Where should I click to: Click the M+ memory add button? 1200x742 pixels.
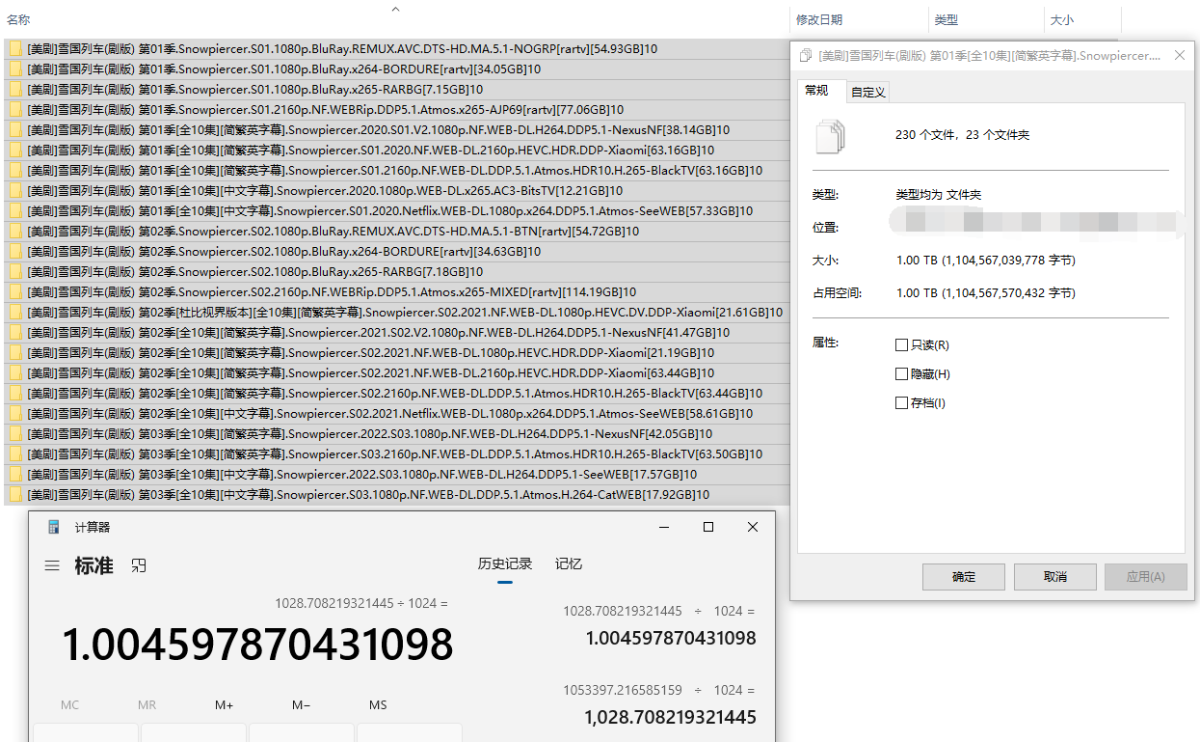click(x=224, y=705)
